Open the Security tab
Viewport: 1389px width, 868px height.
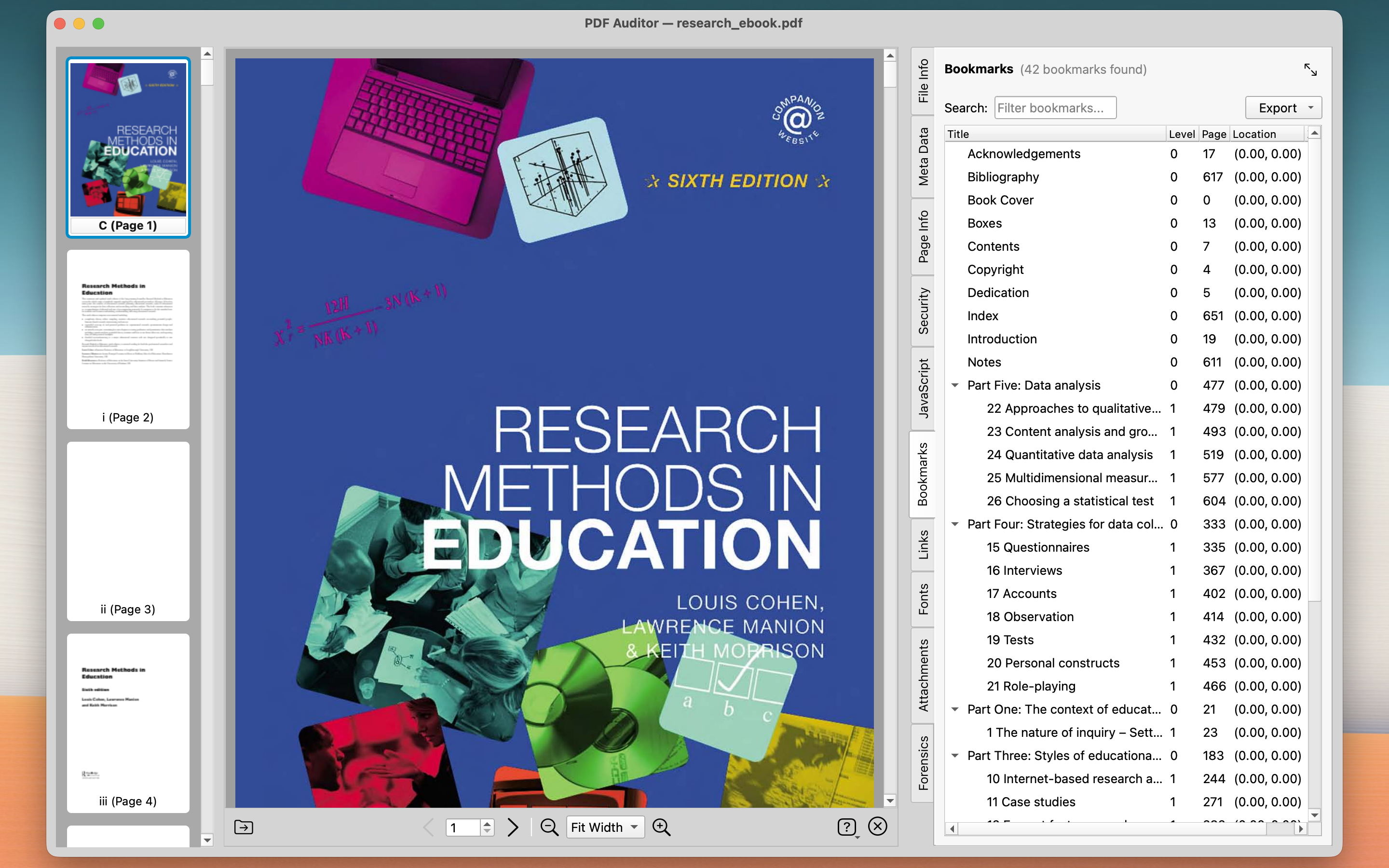click(923, 311)
